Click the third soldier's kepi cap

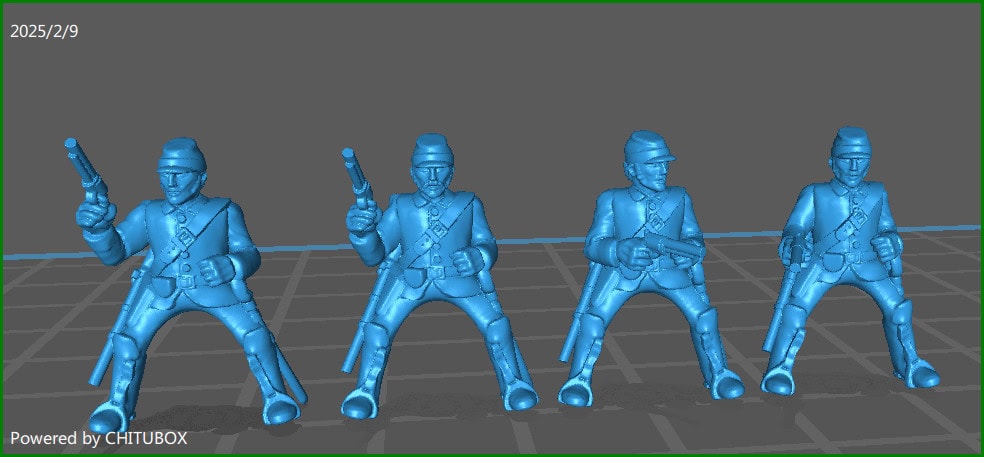649,148
